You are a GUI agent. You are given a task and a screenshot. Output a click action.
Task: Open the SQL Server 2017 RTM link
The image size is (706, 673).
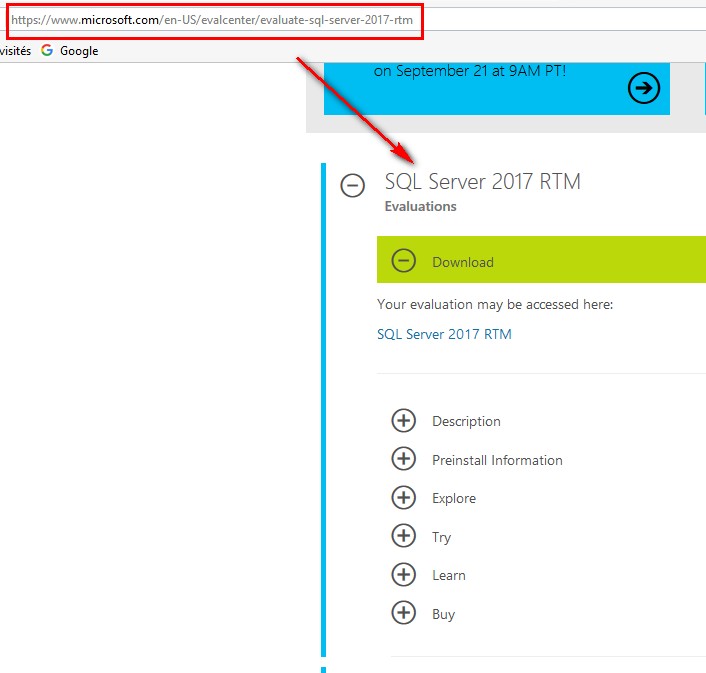(x=444, y=334)
